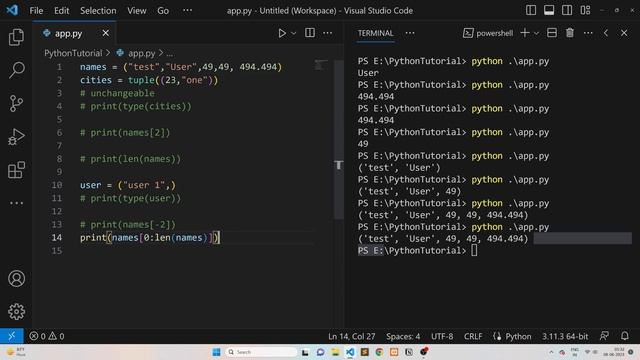Expand the breadcrumb ellipsis symbol
This screenshot has width=640, height=360.
(169, 53)
